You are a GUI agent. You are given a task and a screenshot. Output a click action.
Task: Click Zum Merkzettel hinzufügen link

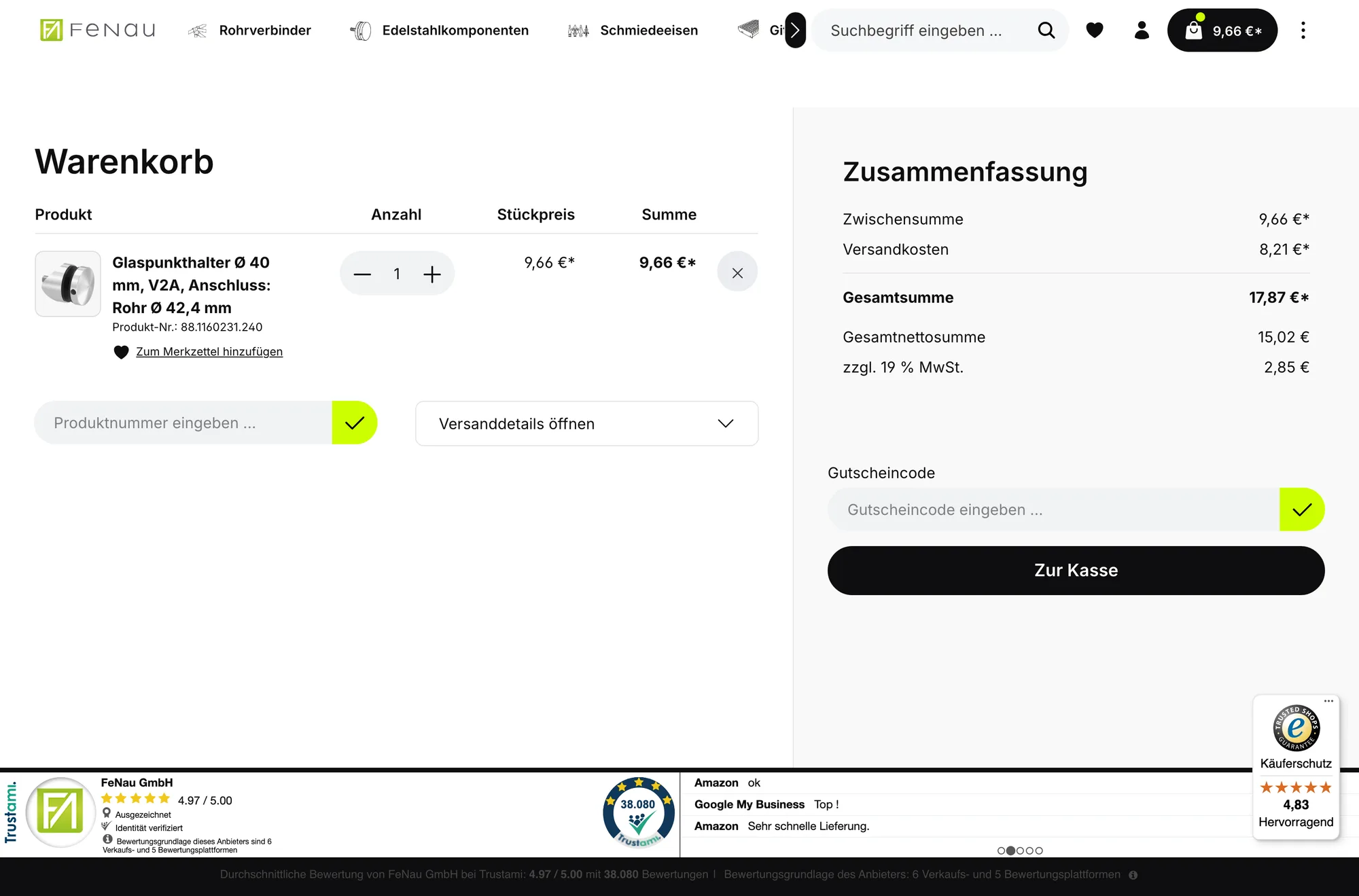tap(209, 352)
